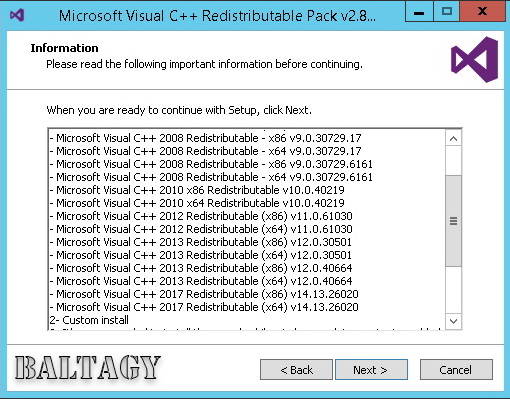Click the 2010 x64 Redistributable v10.0.40219 line
This screenshot has height=400, width=510.
coord(197,203)
